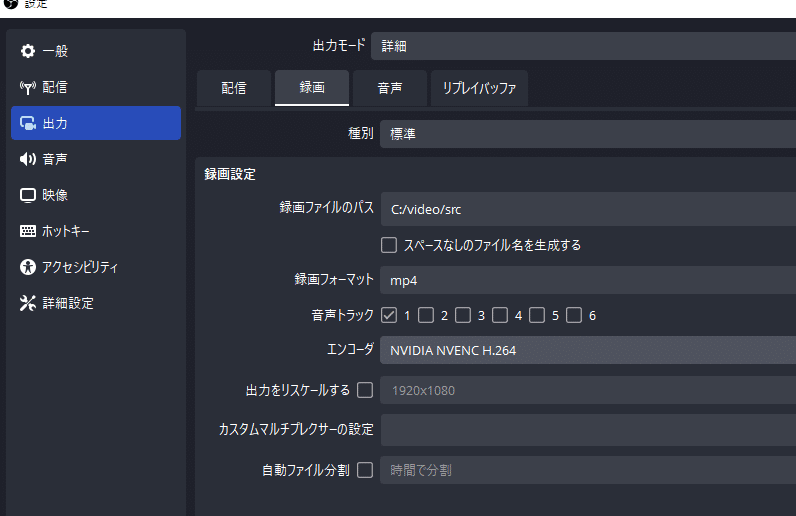
Task: Click the tools icon for 詳細設定
Action: coord(28,303)
